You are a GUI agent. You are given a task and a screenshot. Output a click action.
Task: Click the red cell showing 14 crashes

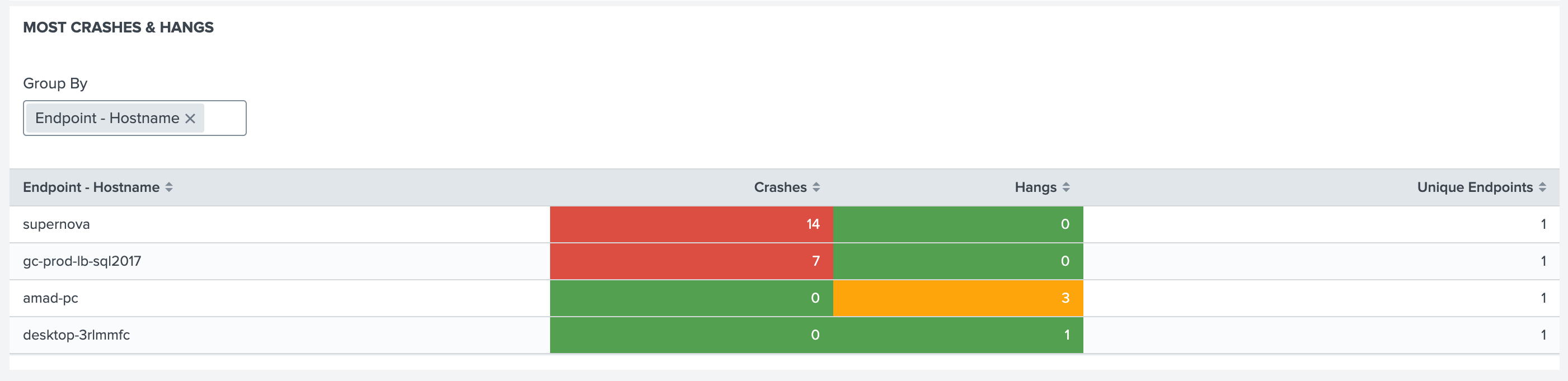point(692,224)
